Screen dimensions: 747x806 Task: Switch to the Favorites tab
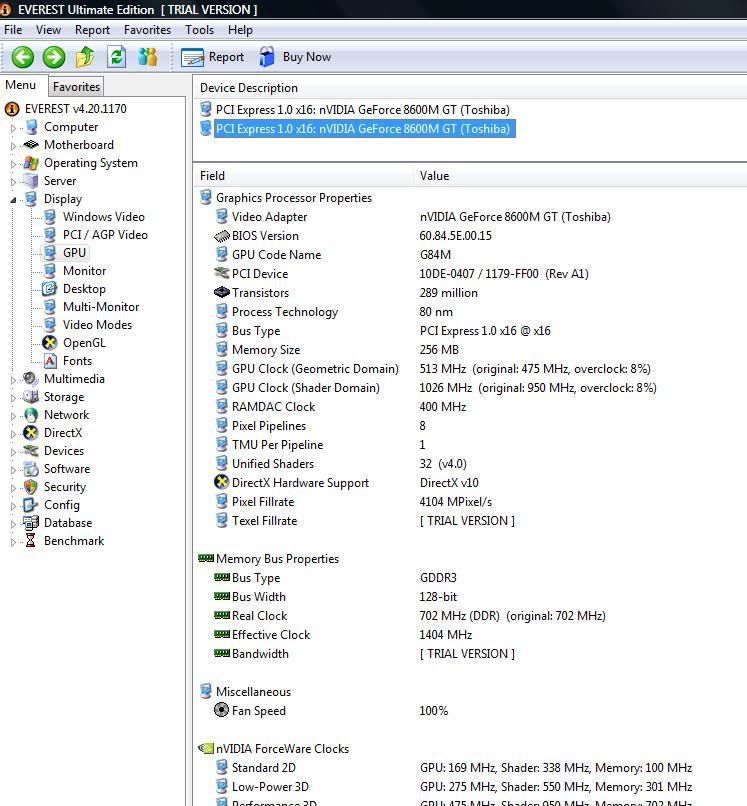tap(76, 86)
